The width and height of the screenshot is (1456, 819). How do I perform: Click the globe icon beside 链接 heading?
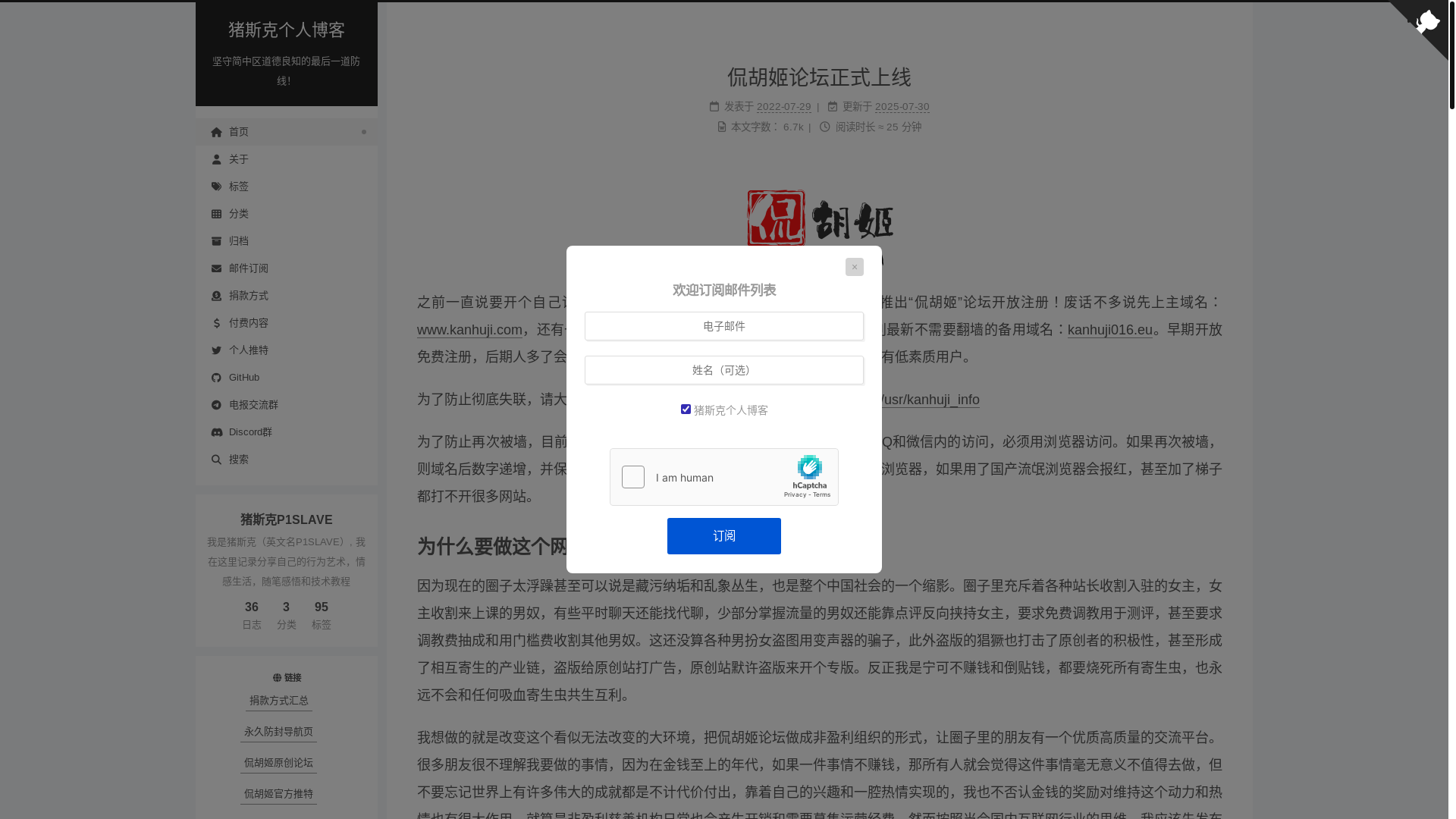pos(277,678)
